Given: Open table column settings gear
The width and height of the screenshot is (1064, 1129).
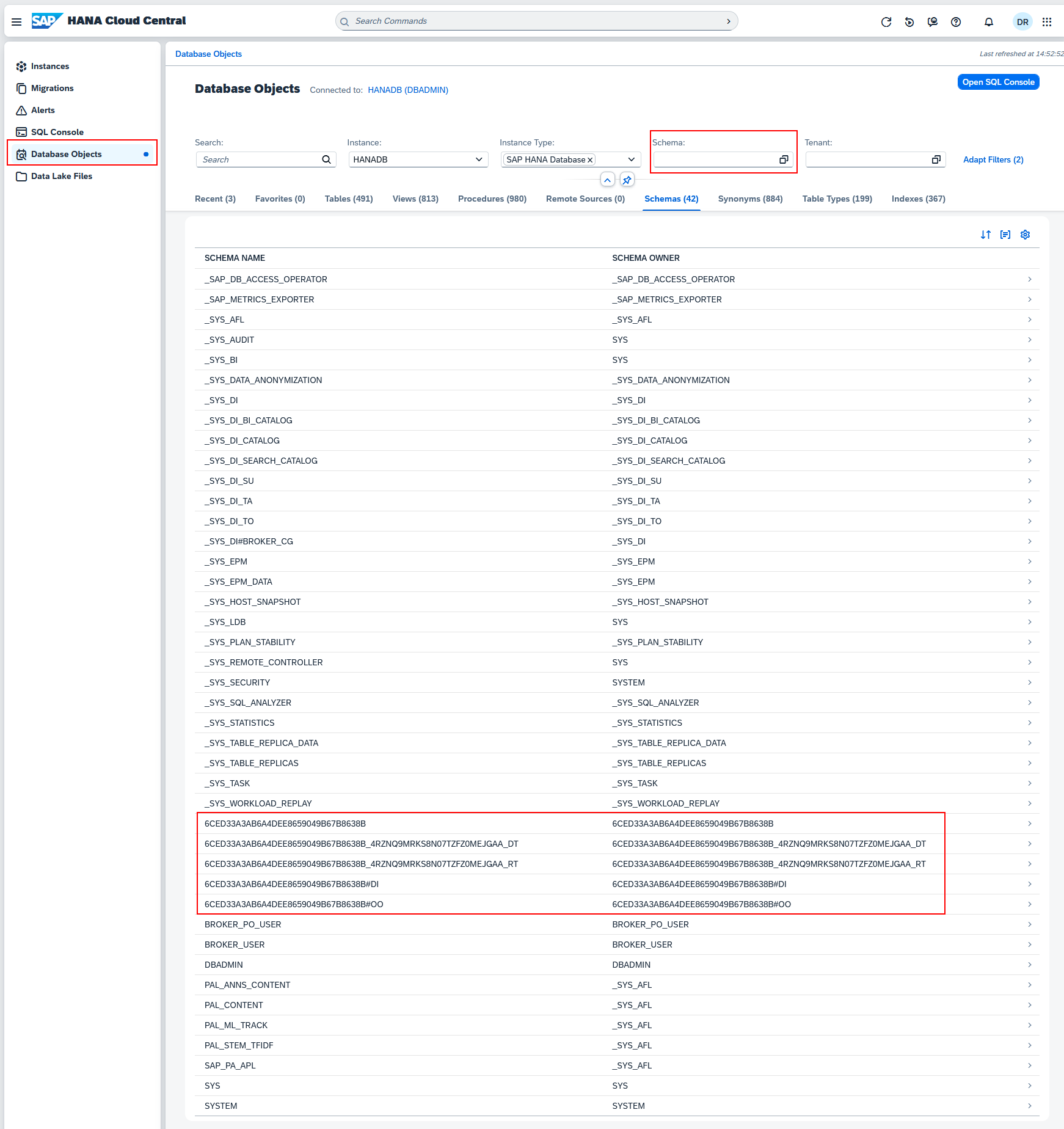Looking at the screenshot, I should [x=1026, y=235].
